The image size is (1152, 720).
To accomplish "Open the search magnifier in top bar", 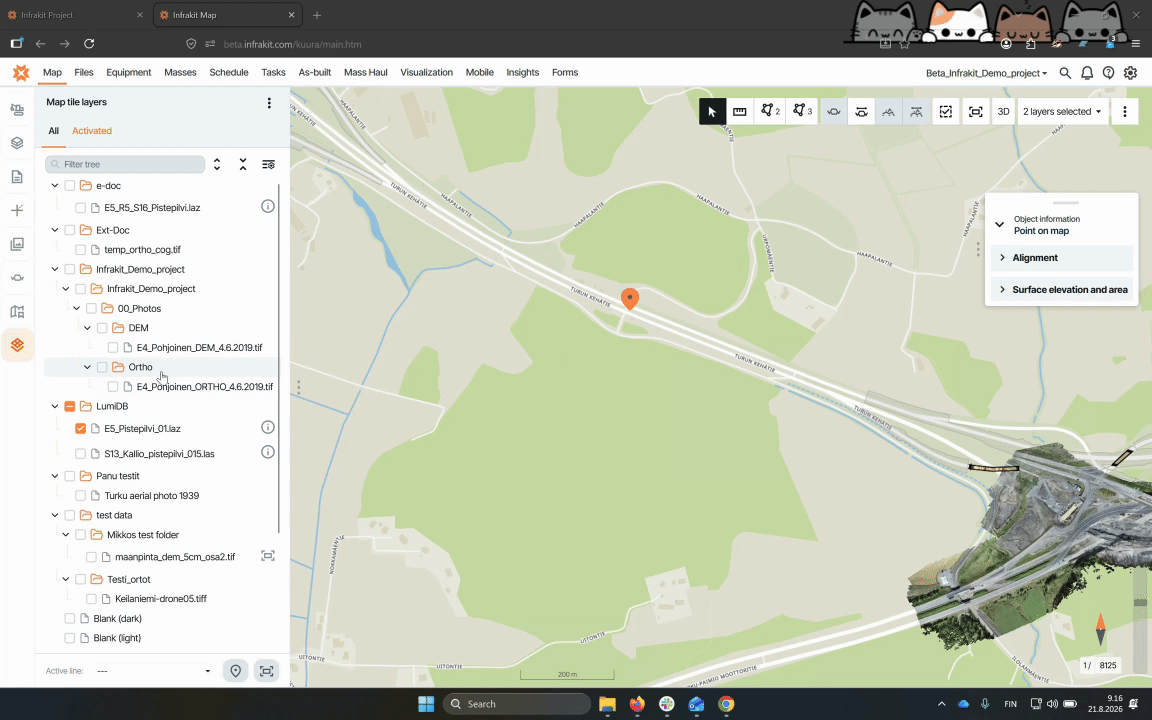I will 1065,73.
